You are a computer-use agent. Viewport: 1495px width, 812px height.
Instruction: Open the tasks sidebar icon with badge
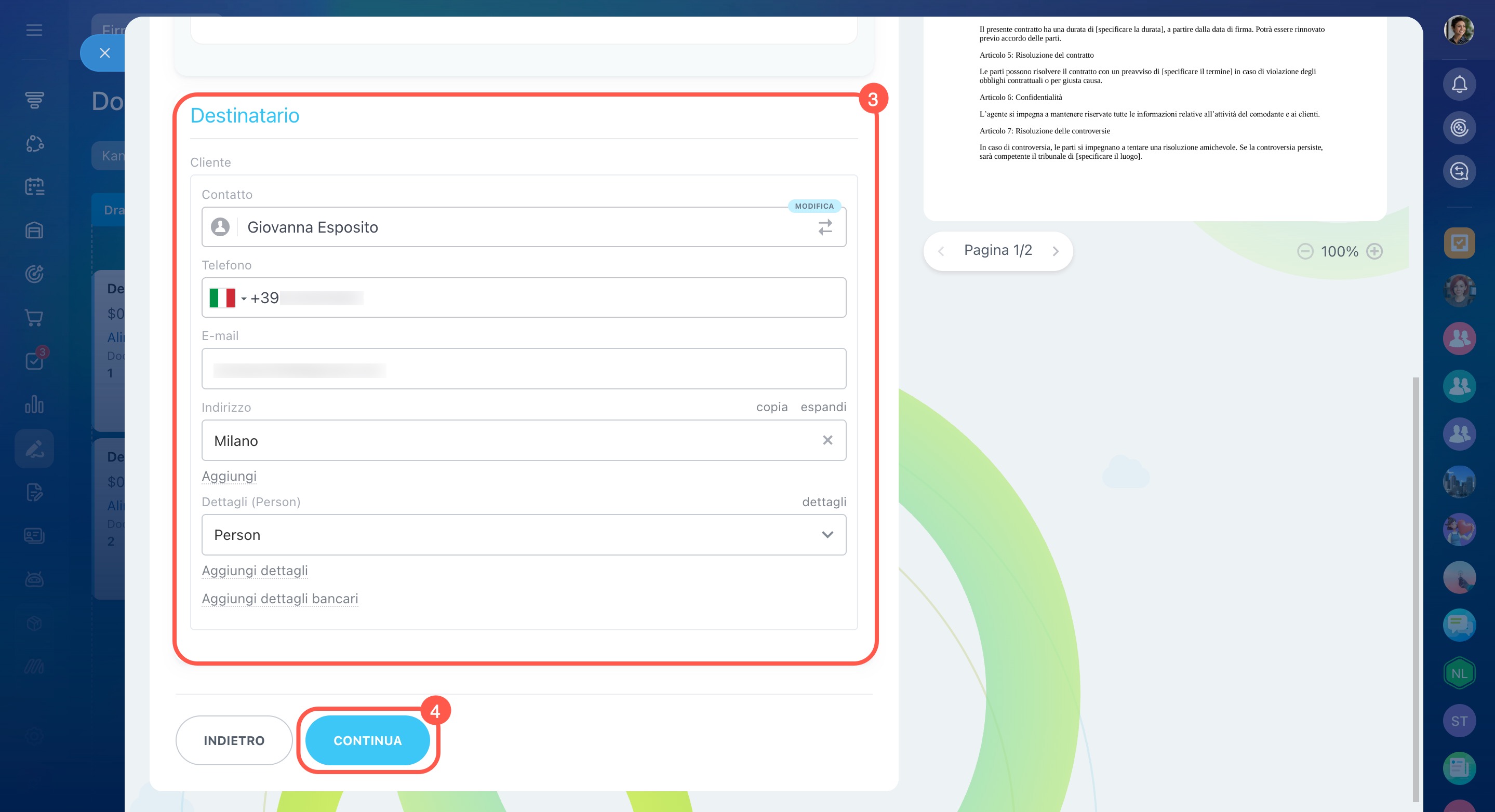(34, 361)
